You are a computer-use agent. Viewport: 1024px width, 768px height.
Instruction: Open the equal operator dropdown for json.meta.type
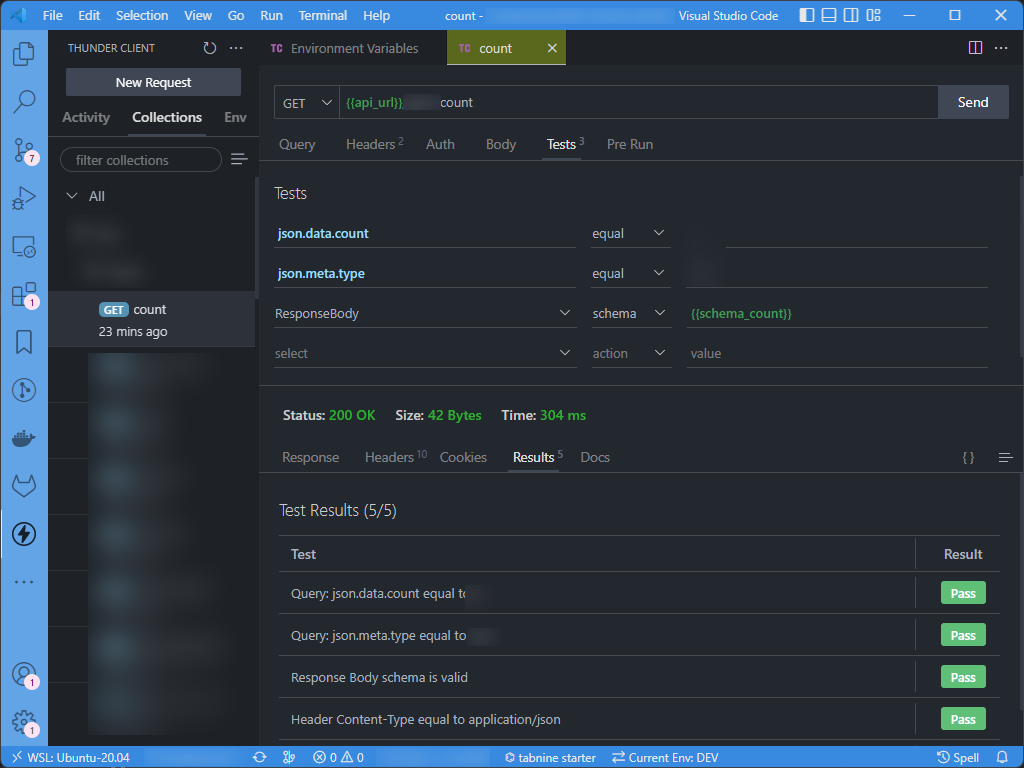(630, 273)
